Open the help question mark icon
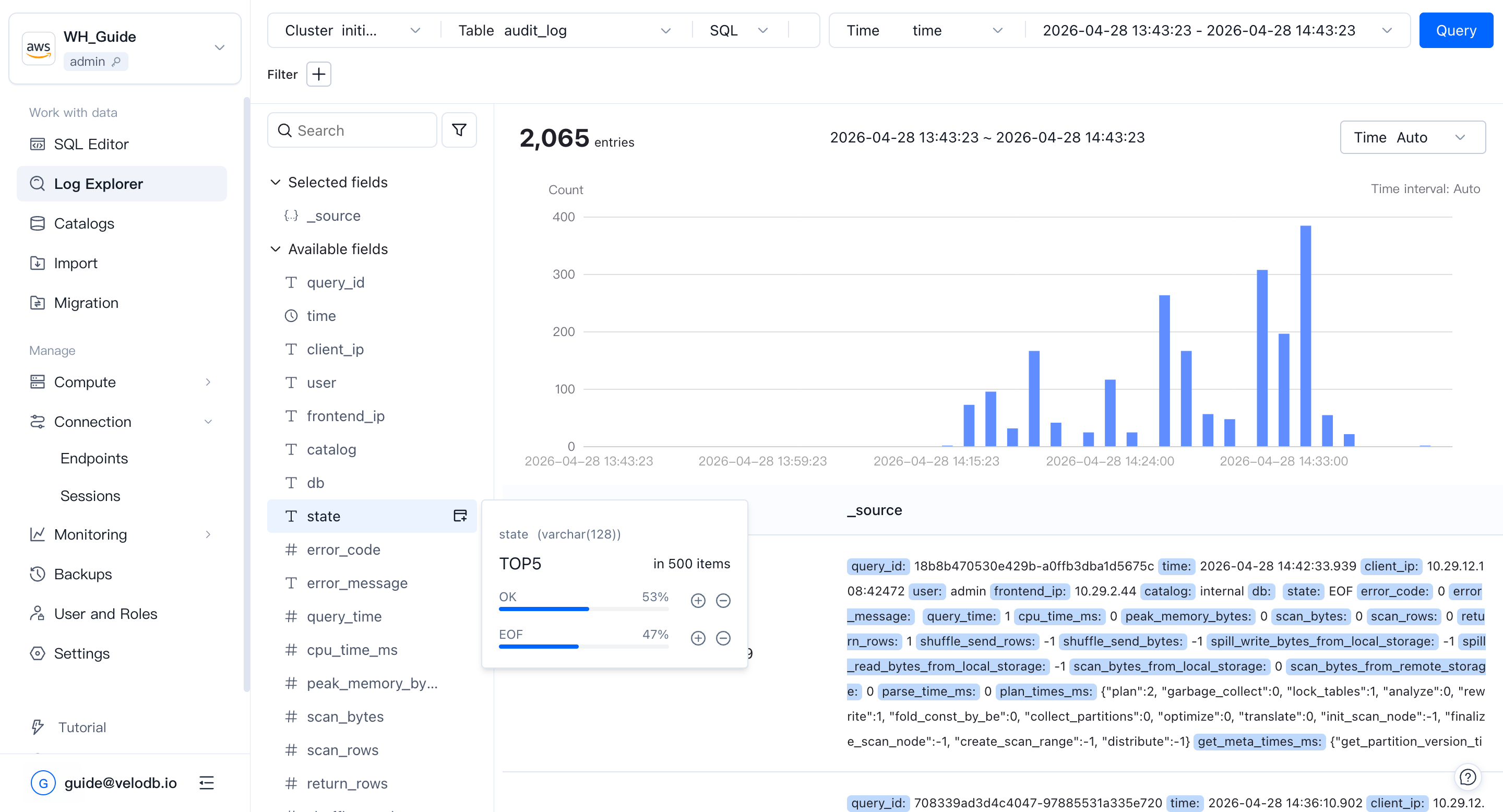The height and width of the screenshot is (812, 1503). (1468, 777)
